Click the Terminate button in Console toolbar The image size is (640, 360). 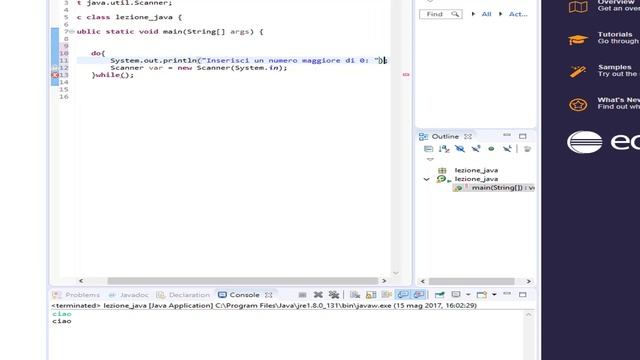coord(302,295)
